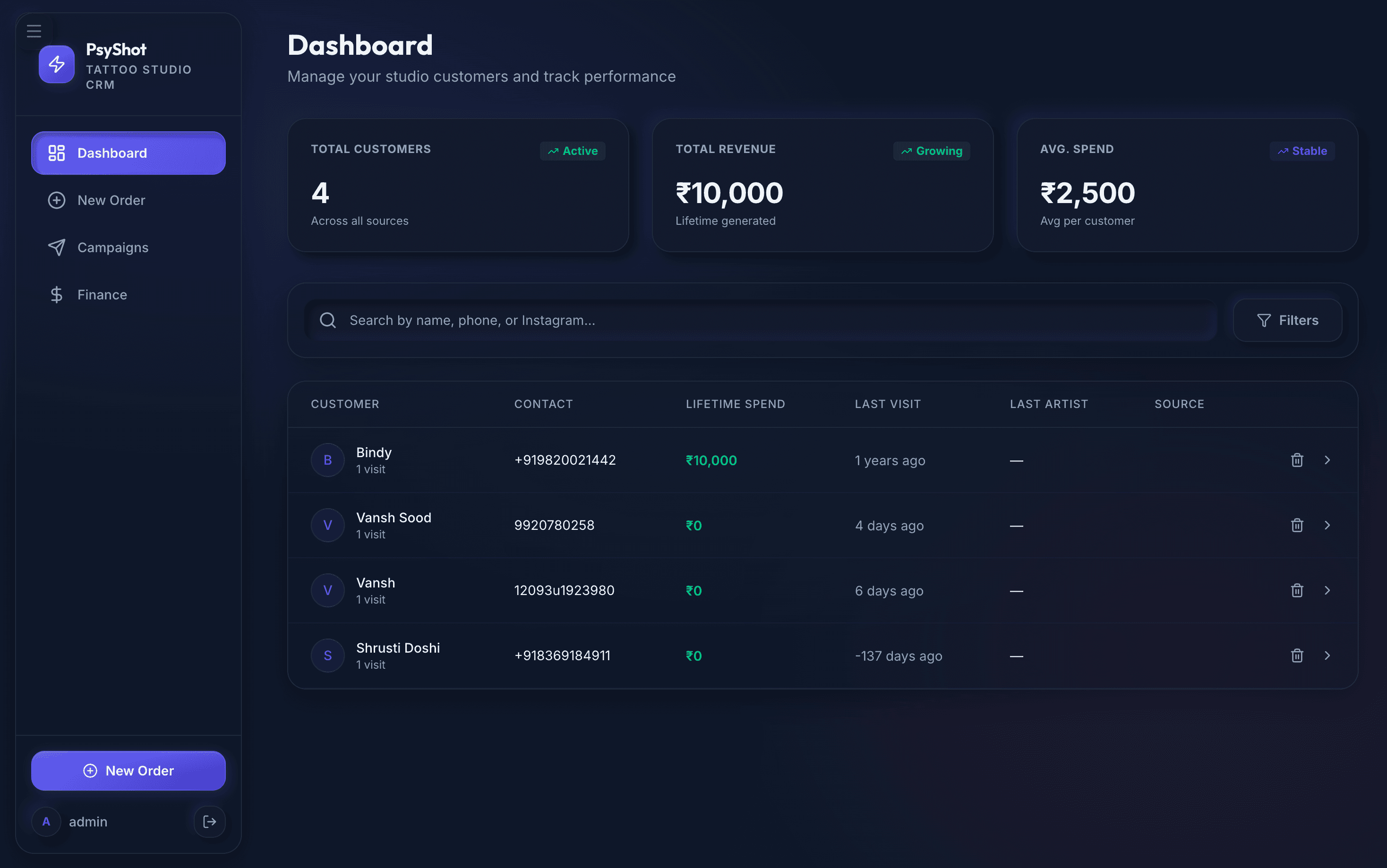The image size is (1387, 868).
Task: Go to Campaigns in sidebar
Action: (x=113, y=247)
